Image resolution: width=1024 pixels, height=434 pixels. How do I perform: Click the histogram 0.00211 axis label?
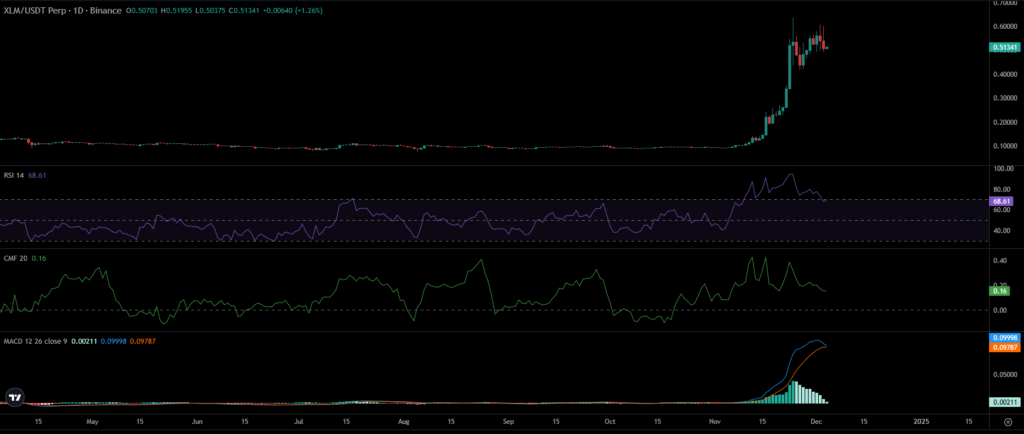point(1006,403)
